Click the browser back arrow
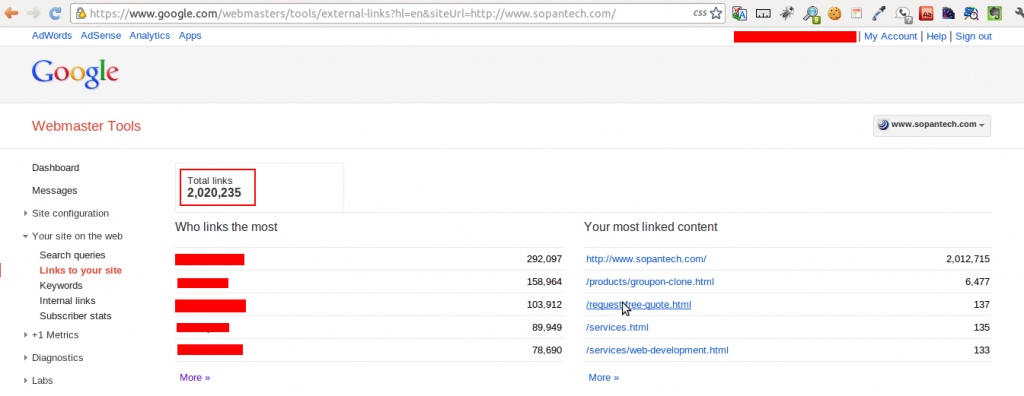This screenshot has width=1024, height=396. click(x=12, y=12)
